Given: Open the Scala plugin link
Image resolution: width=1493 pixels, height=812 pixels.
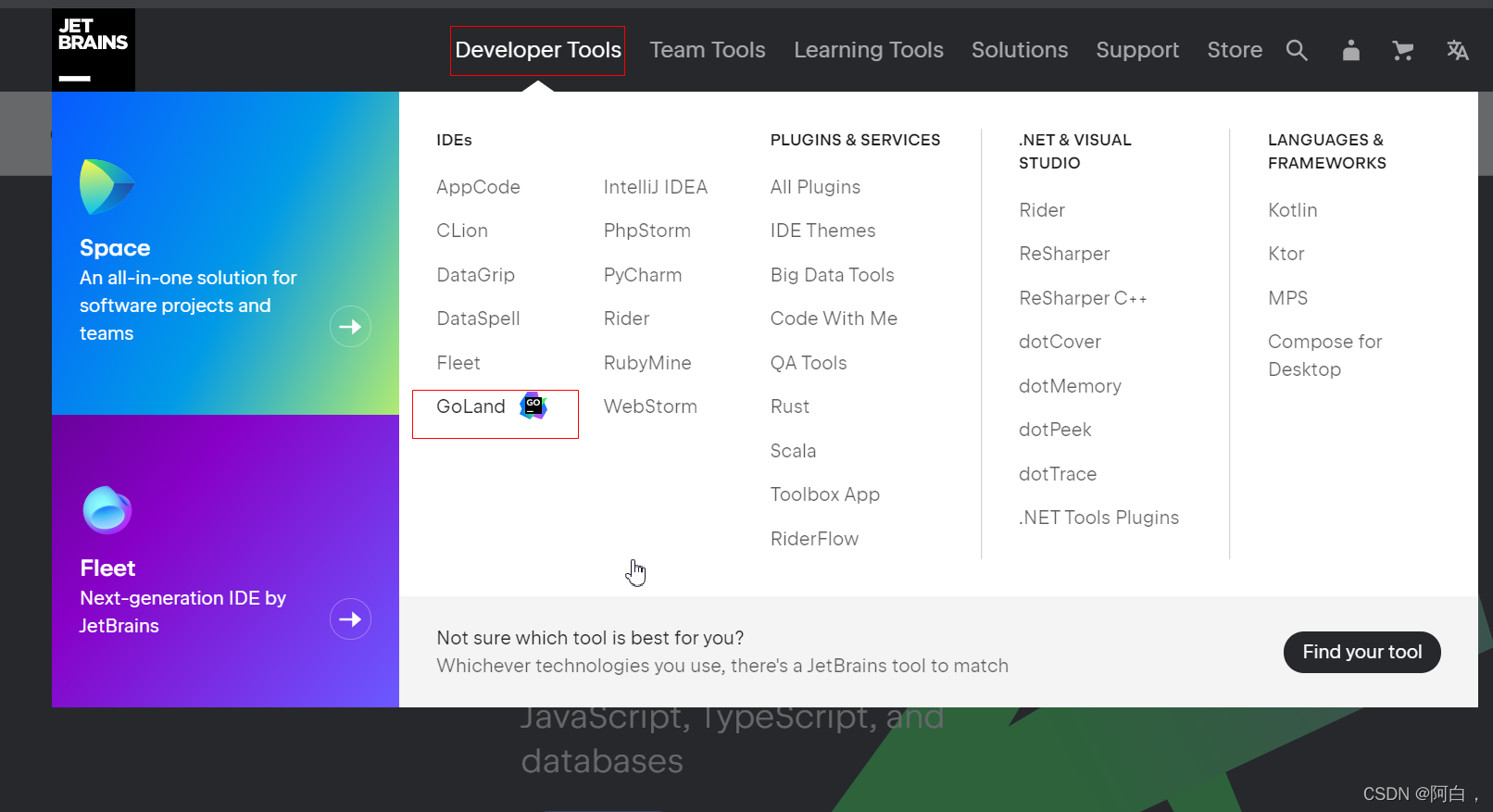Looking at the screenshot, I should coord(793,451).
